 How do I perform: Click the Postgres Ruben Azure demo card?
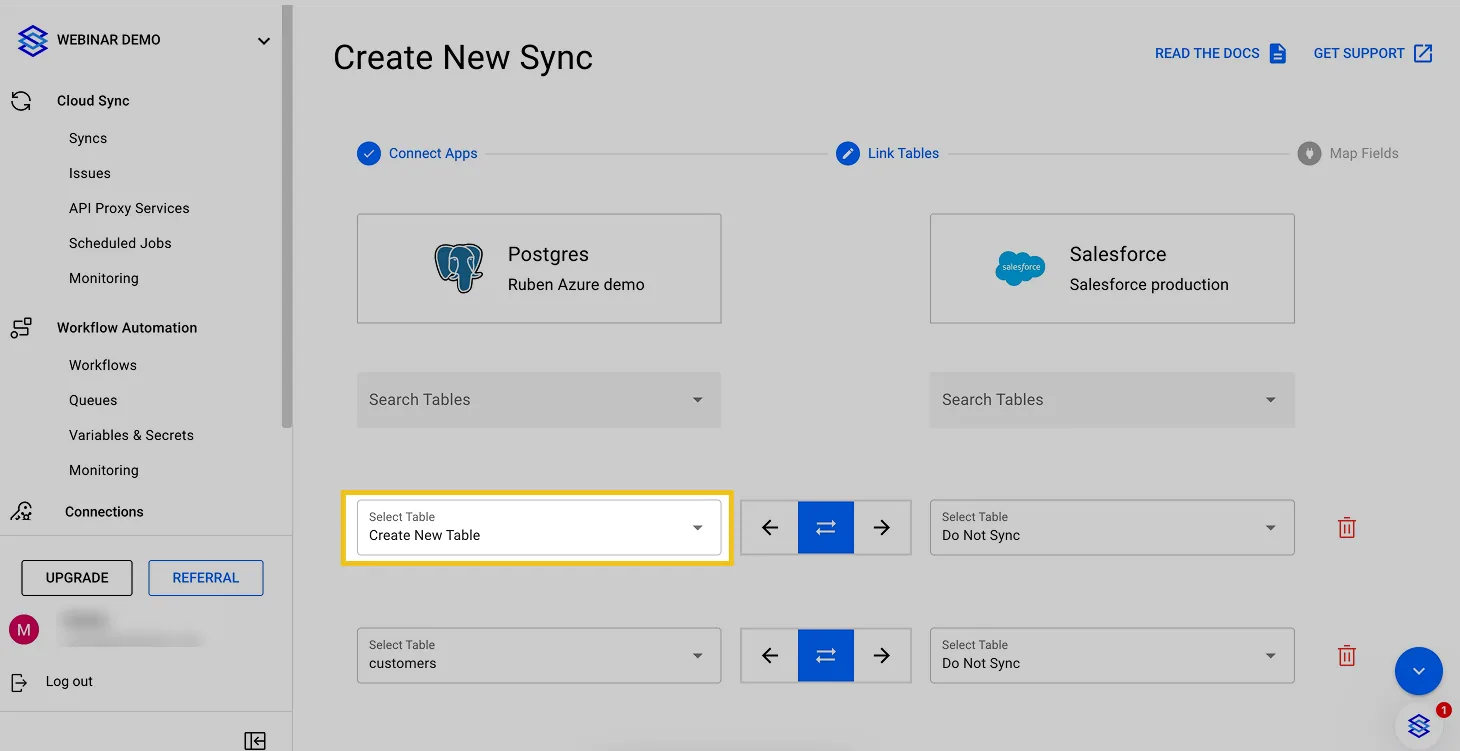point(539,268)
